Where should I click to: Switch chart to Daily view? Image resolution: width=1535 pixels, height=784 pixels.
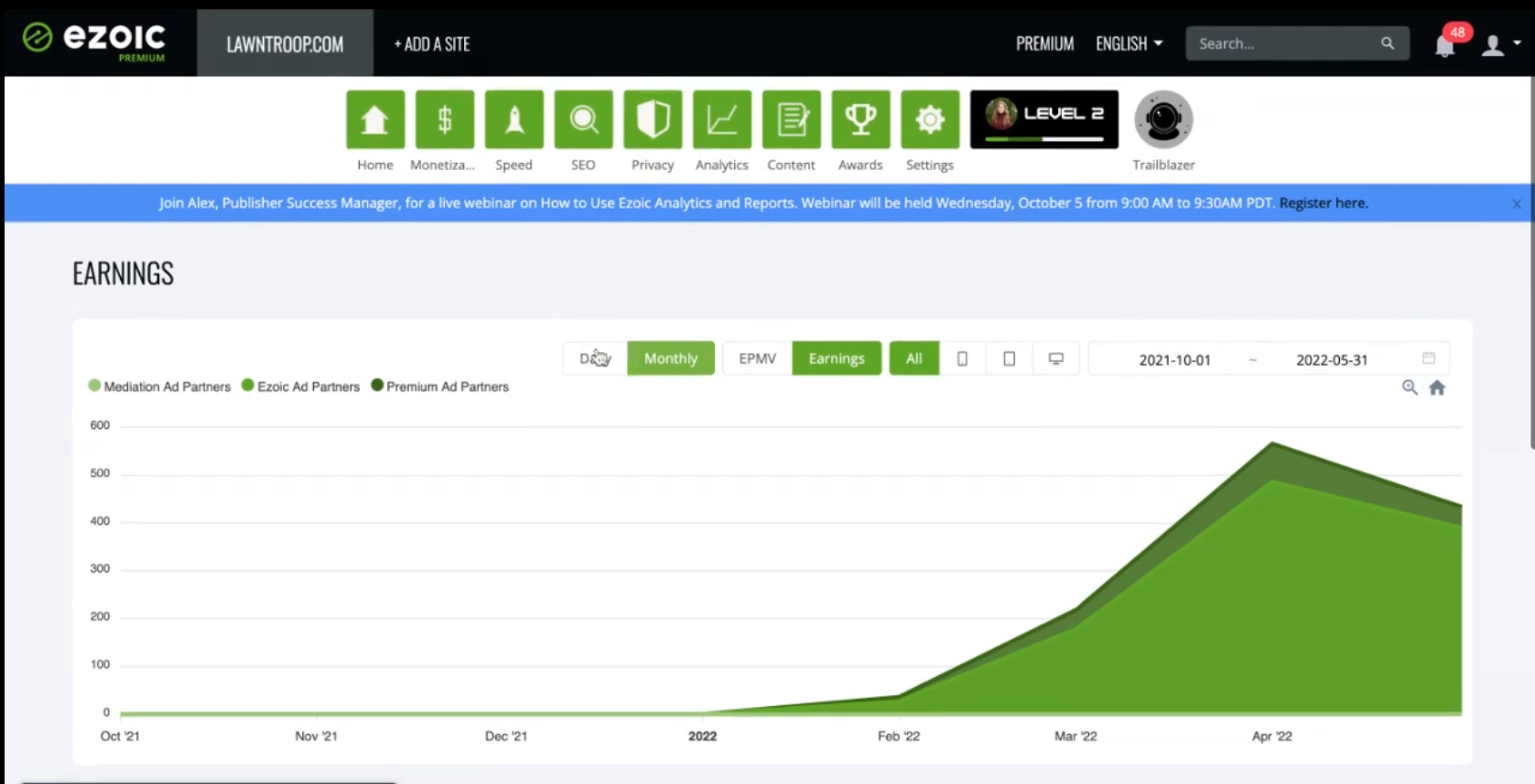[595, 359]
